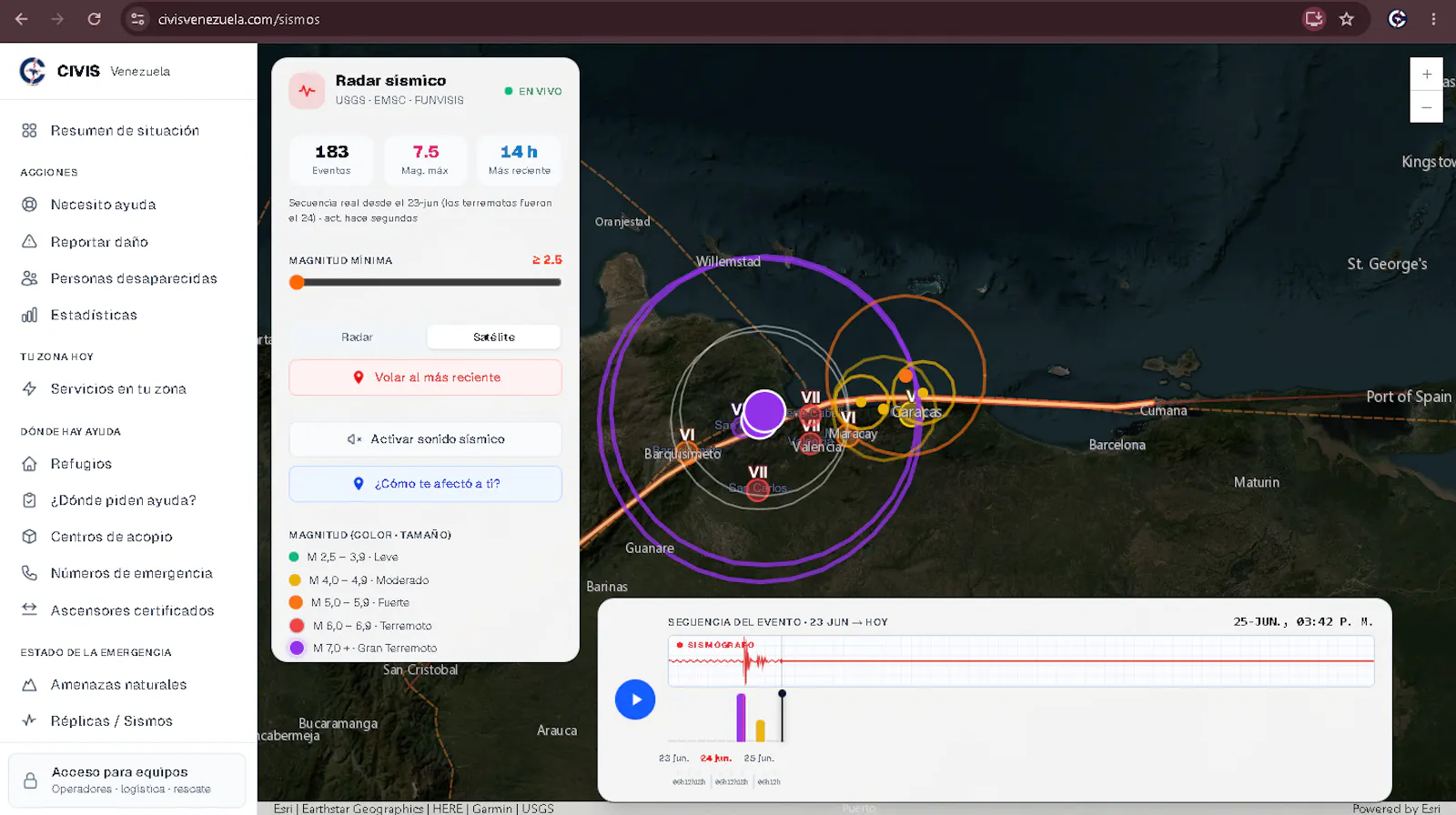Click the 7.5 Mag. máx stat card
The height and width of the screenshot is (815, 1456).
[x=425, y=159]
